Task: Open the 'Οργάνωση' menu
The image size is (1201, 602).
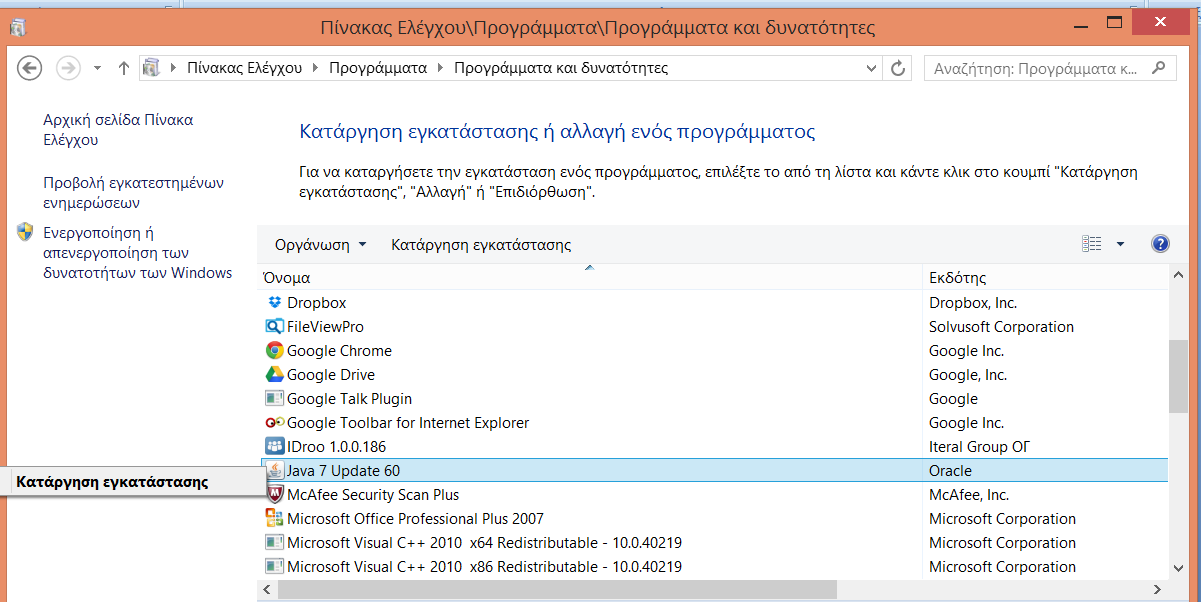Action: pyautogui.click(x=321, y=244)
